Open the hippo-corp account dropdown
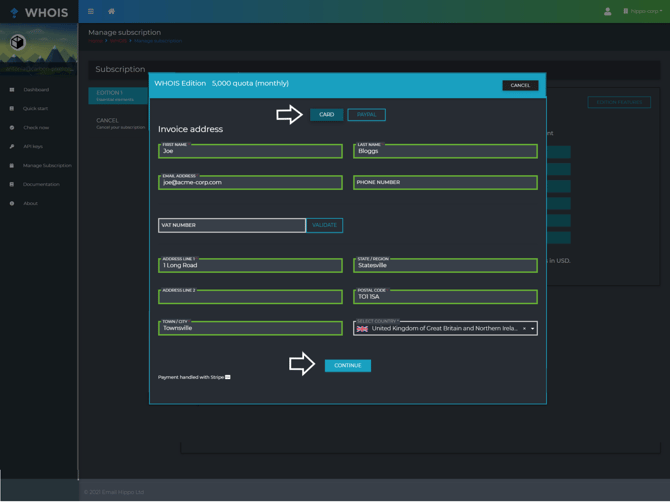The width and height of the screenshot is (670, 502). pyautogui.click(x=643, y=11)
